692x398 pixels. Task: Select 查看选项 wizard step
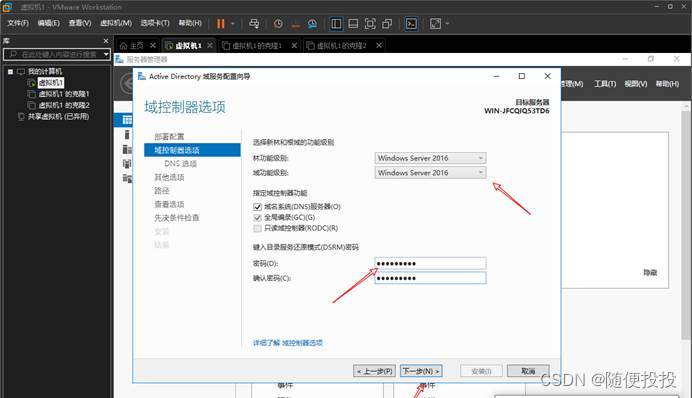click(169, 204)
